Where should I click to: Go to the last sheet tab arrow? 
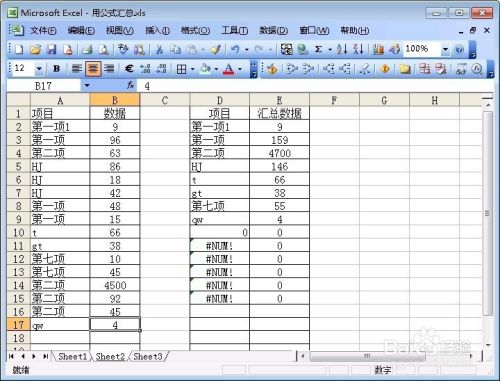pos(45,356)
